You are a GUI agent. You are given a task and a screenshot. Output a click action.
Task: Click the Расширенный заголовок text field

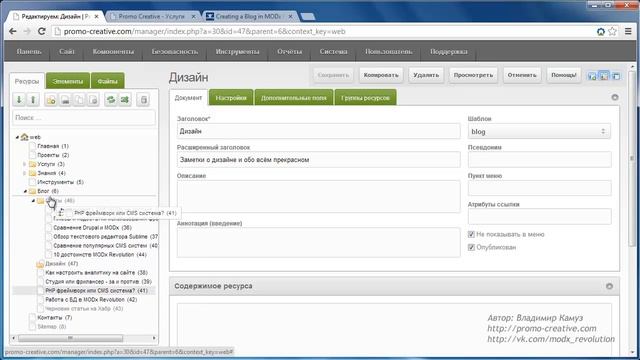318,160
